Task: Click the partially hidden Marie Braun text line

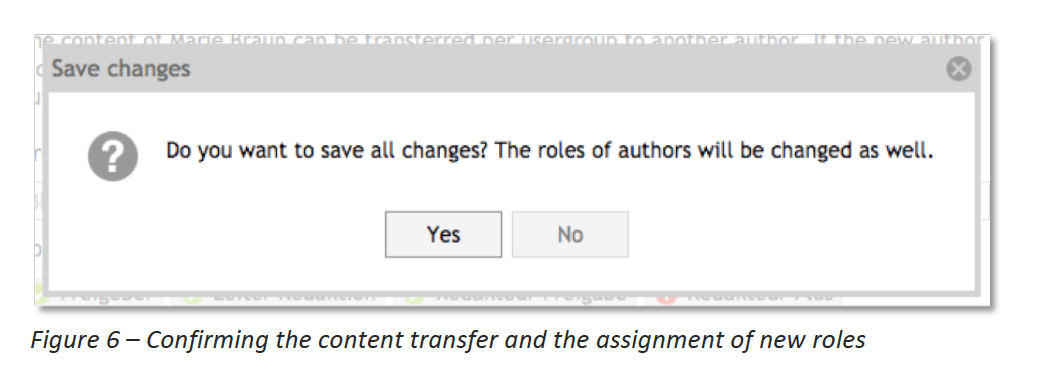Action: click(509, 40)
